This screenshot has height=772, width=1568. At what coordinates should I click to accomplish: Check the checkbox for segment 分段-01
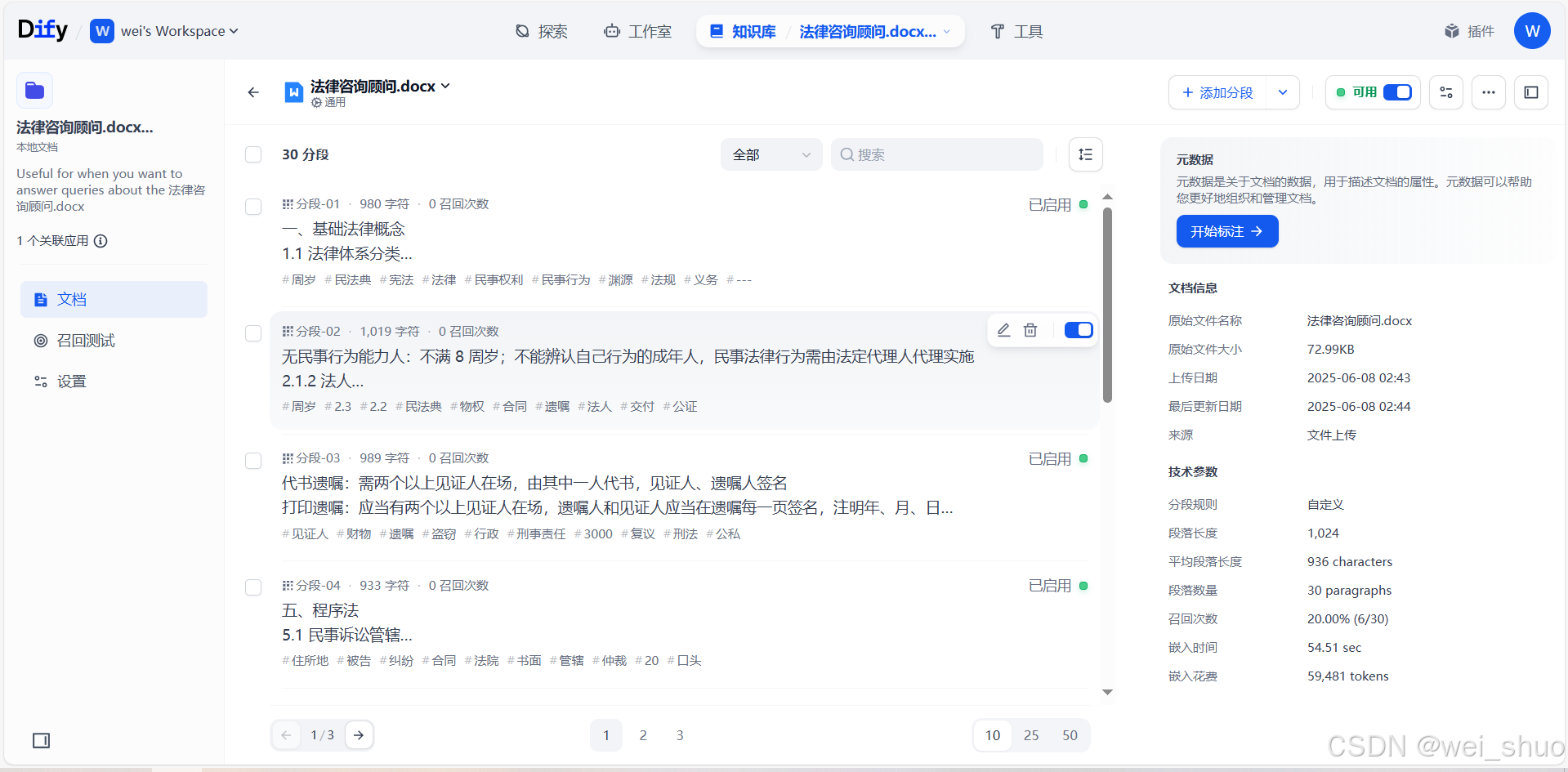coord(253,207)
